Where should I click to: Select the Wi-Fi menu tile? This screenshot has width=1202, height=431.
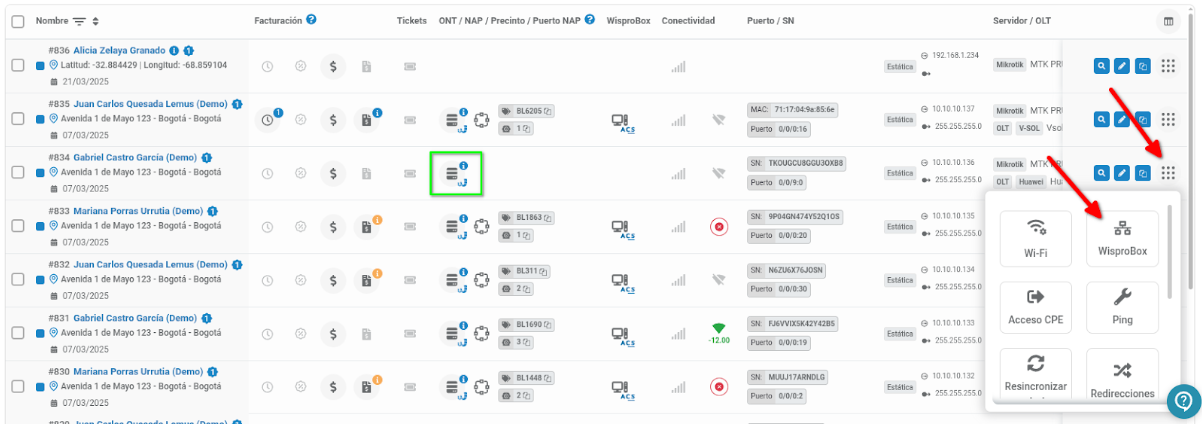(x=1035, y=238)
